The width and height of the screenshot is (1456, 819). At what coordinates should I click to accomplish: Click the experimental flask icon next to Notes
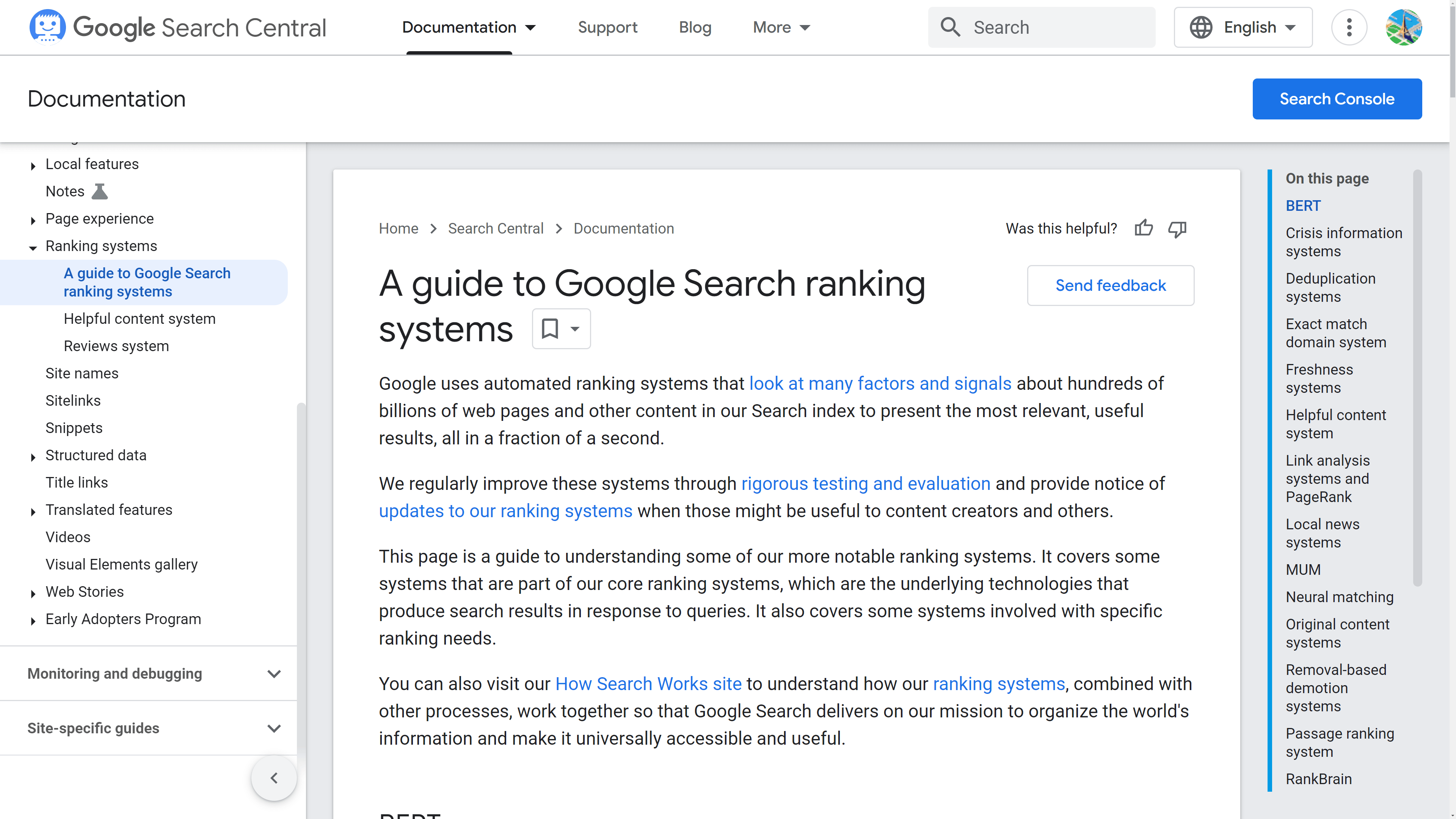point(99,191)
